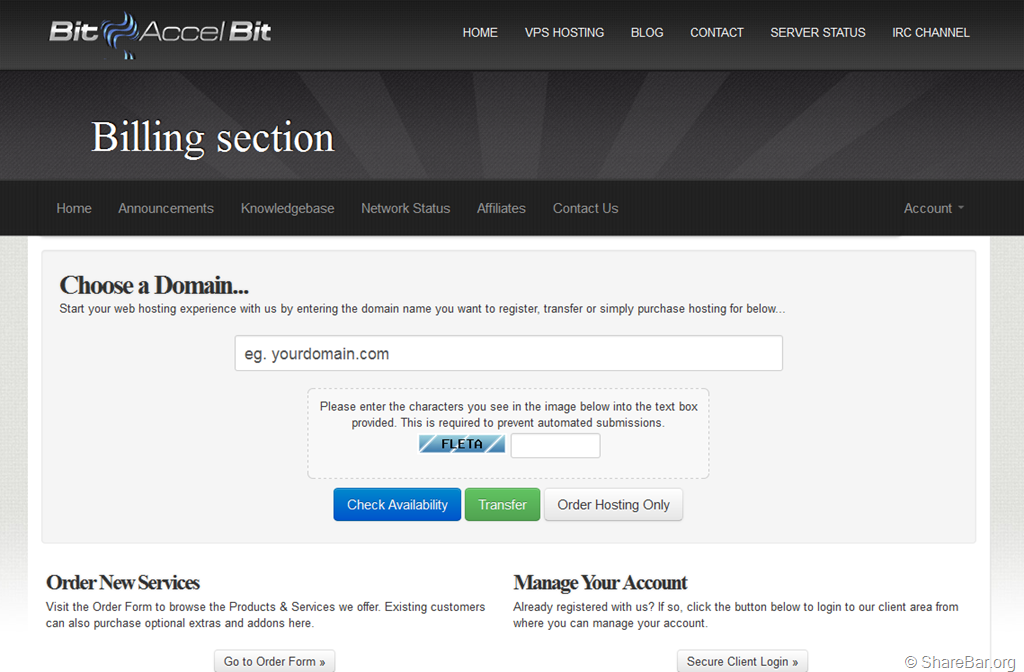Open HOME in top navigation
The image size is (1024, 672).
[x=480, y=32]
